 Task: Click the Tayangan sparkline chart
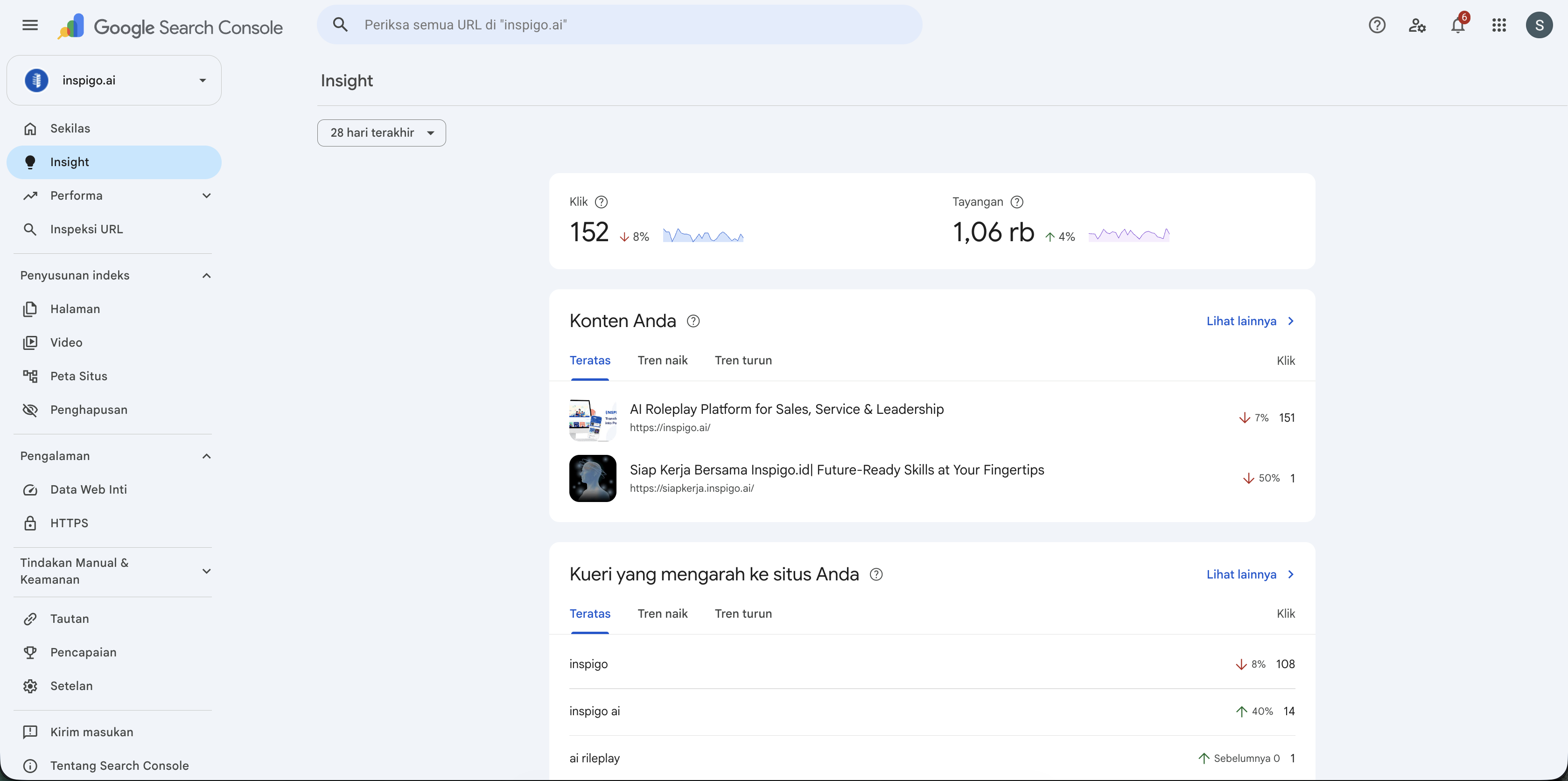[x=1128, y=235]
